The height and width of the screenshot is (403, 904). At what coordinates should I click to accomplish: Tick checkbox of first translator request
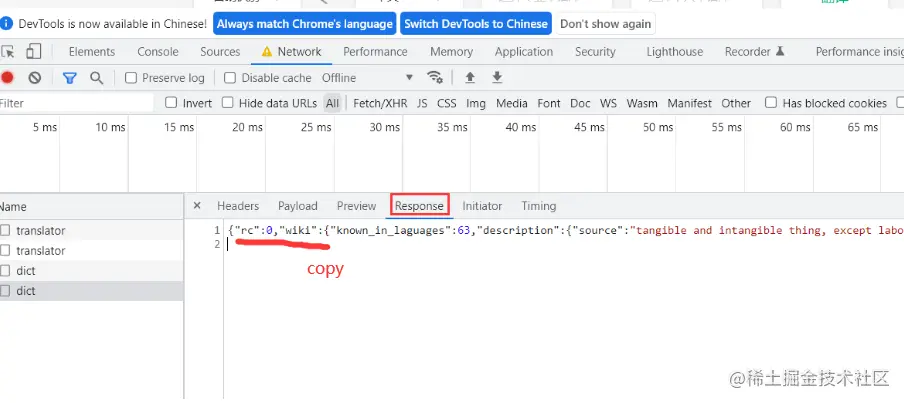pyautogui.click(x=5, y=231)
